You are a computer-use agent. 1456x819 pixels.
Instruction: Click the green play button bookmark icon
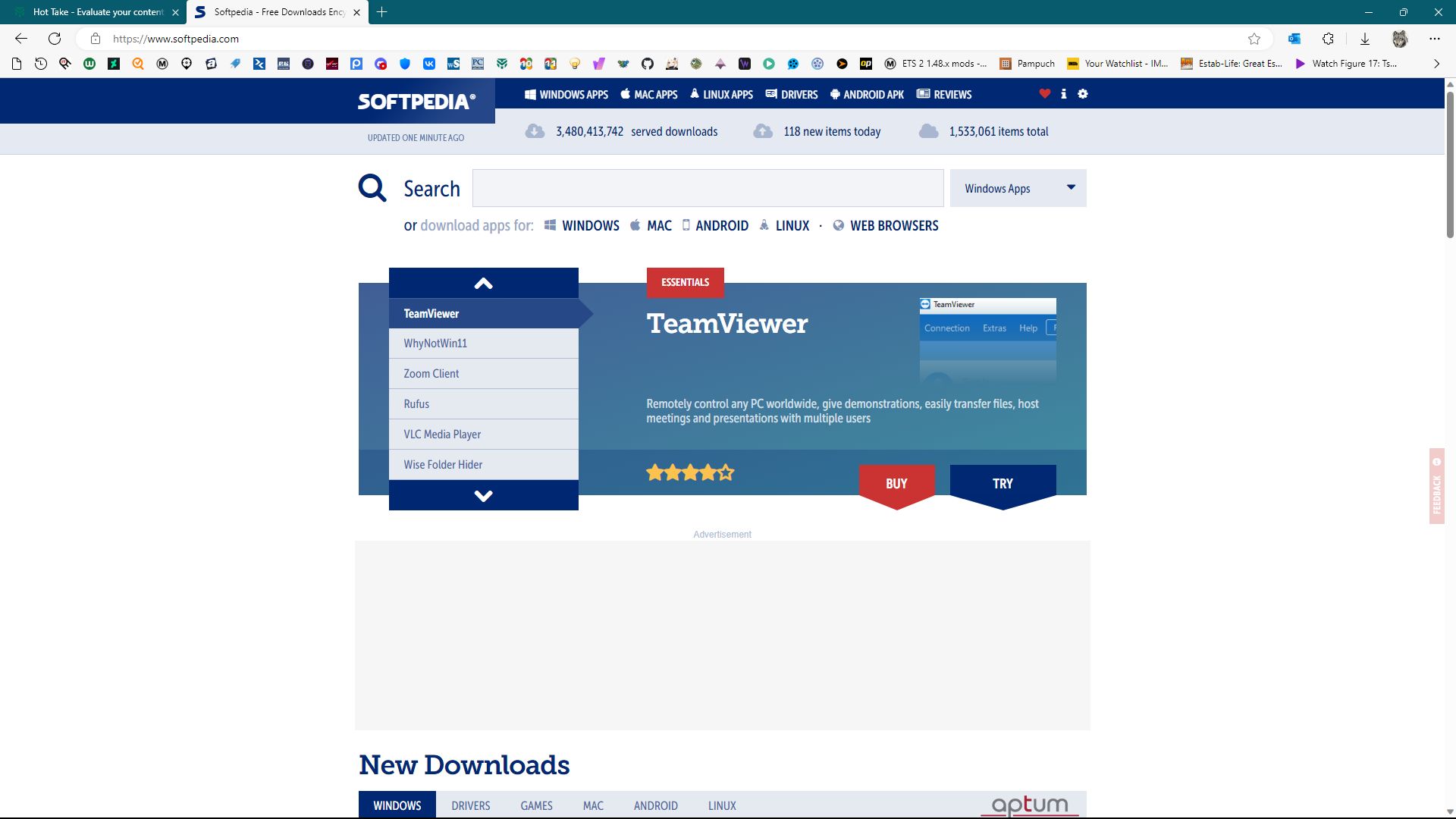tap(769, 64)
